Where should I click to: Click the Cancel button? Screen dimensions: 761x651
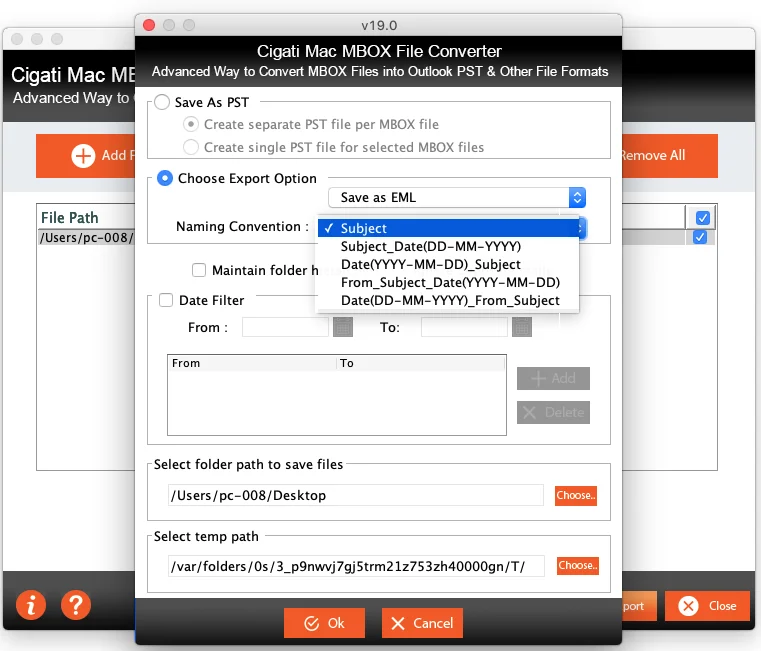422,623
